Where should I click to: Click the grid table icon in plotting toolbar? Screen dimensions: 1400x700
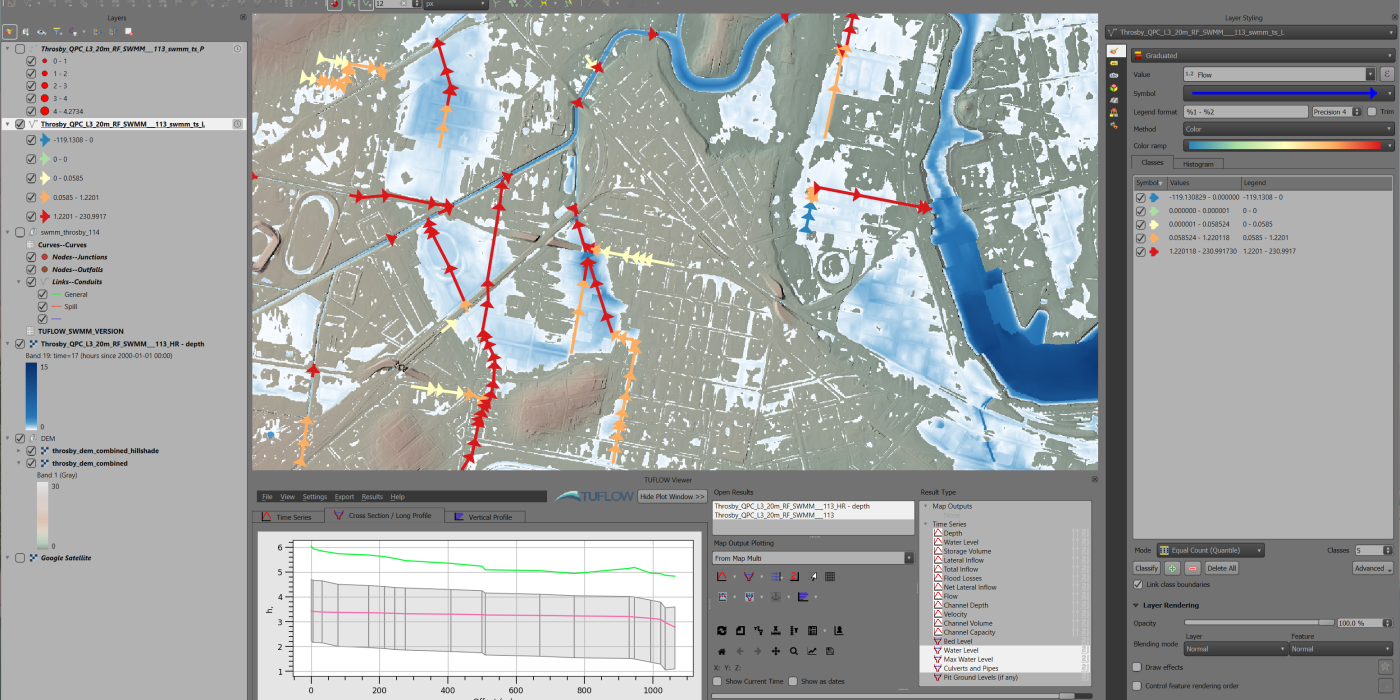(x=830, y=576)
